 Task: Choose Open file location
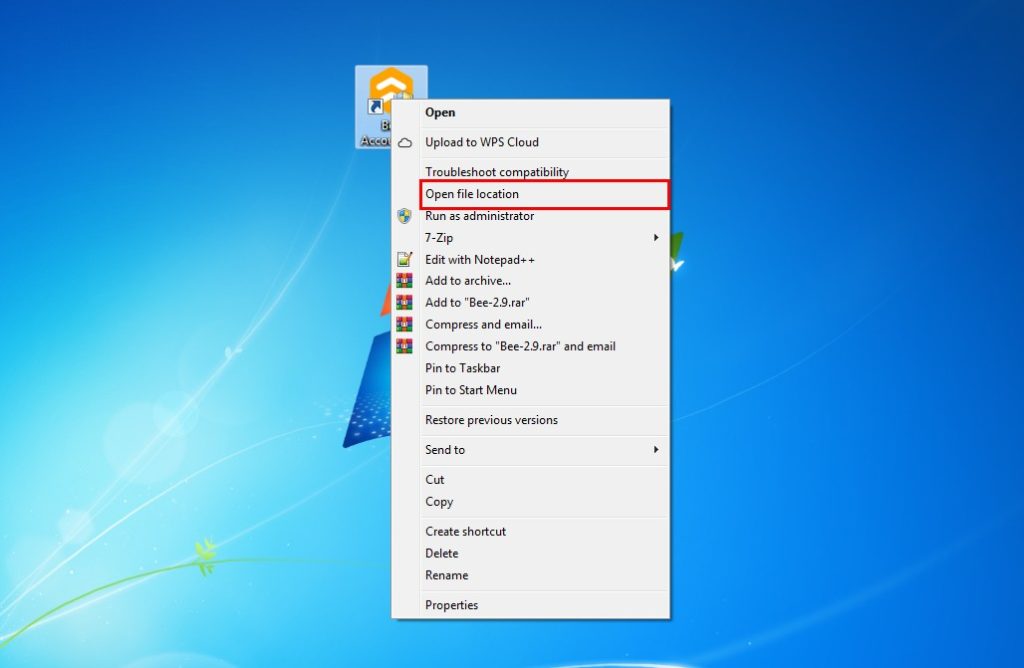pos(472,194)
